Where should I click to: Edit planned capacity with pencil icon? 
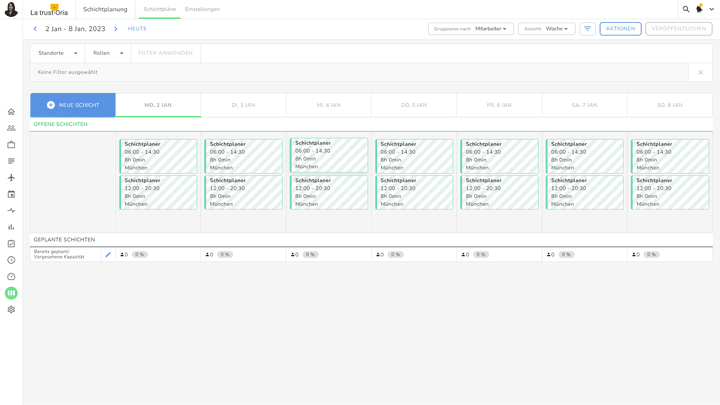108,255
